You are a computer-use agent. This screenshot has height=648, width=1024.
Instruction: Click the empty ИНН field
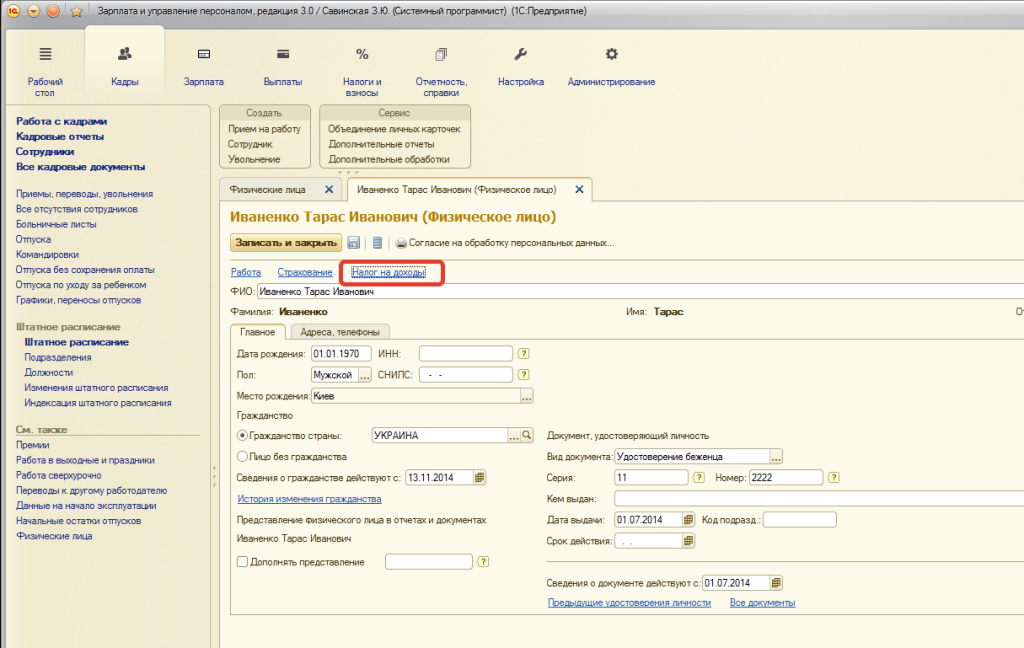click(x=466, y=353)
